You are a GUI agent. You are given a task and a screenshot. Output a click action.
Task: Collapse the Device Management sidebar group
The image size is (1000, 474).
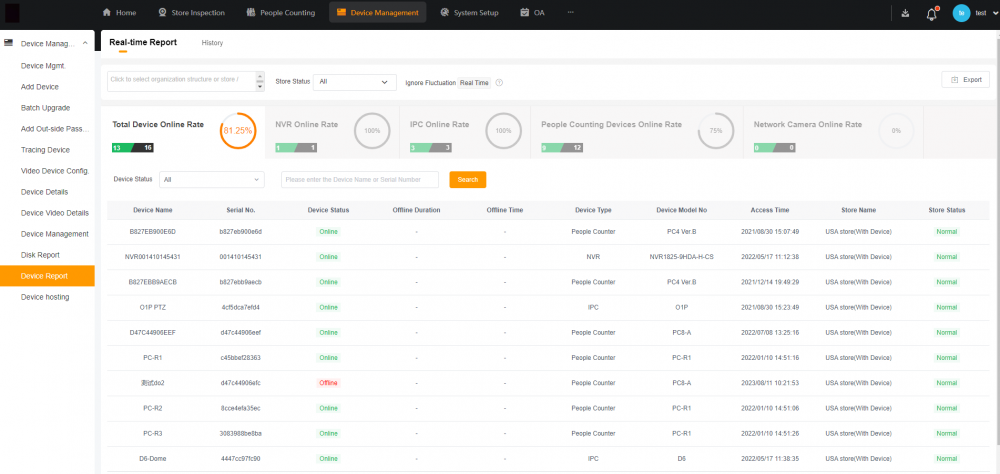(x=85, y=43)
